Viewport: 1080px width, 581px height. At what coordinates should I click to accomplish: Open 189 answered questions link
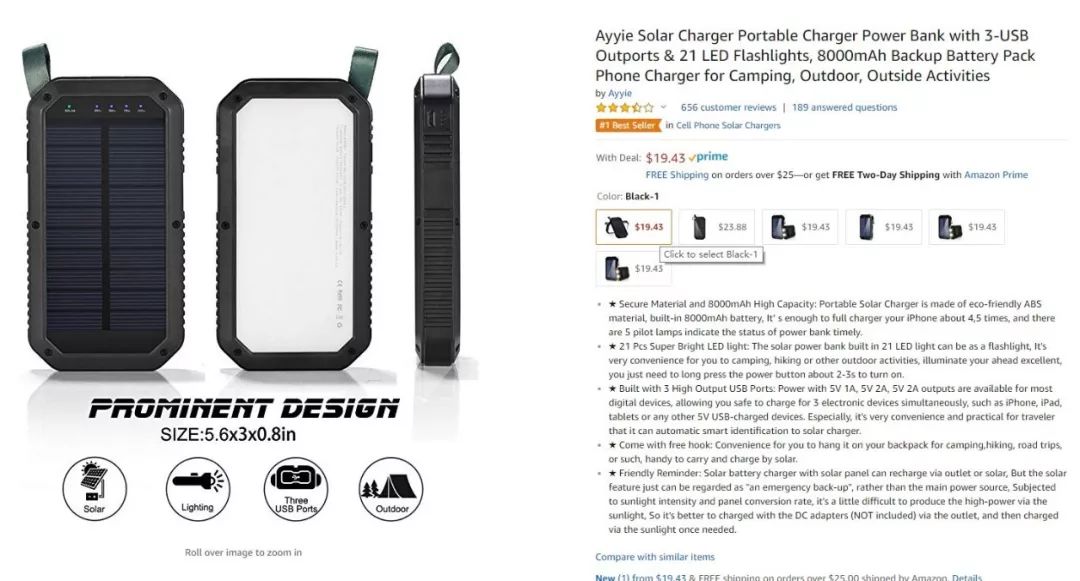pos(844,107)
